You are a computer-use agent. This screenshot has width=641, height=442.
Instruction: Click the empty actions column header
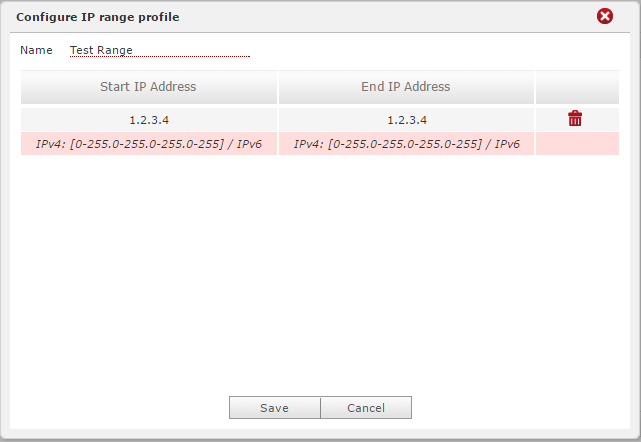coord(577,87)
